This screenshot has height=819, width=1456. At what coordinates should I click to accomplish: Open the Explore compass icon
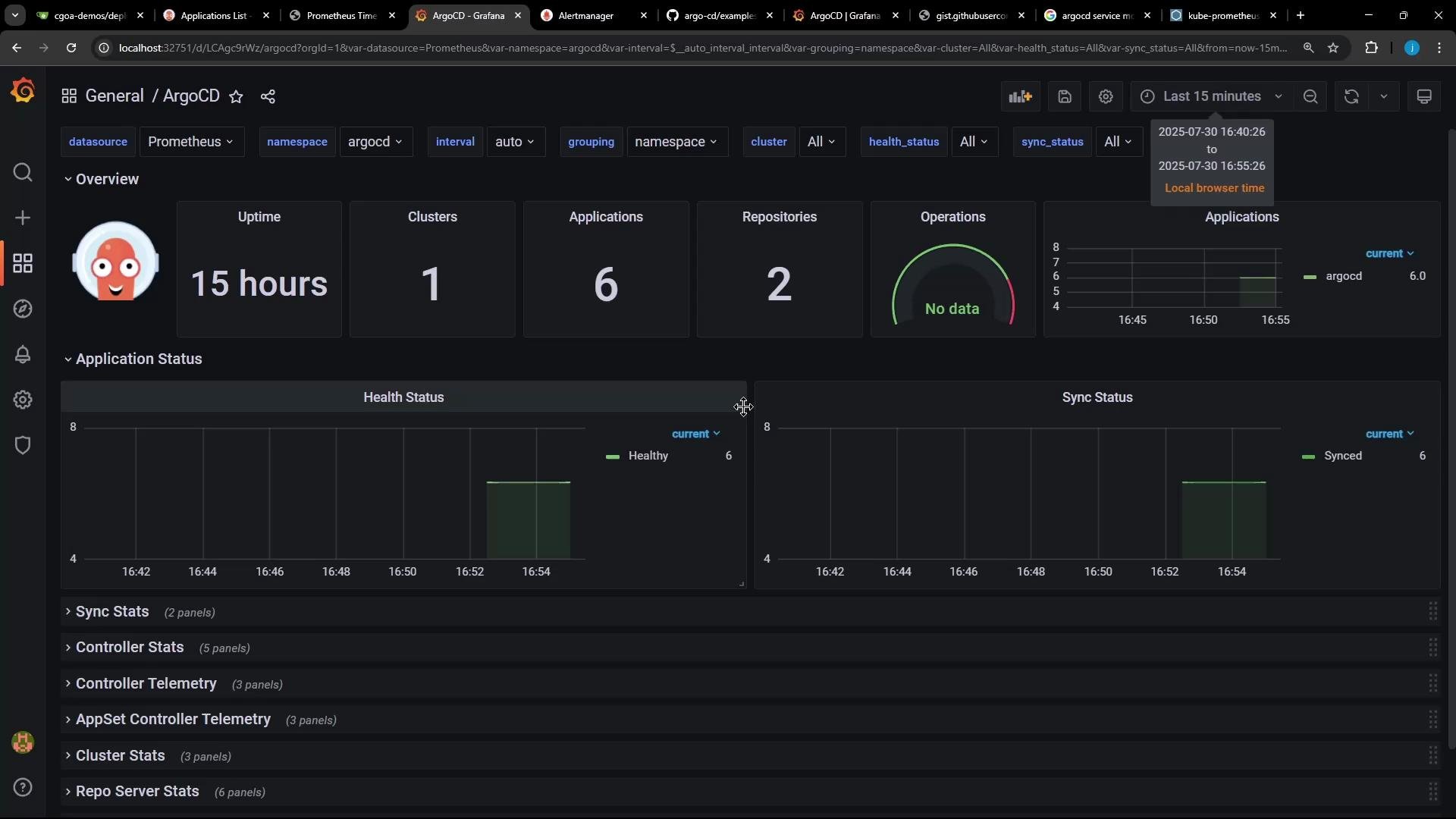point(23,309)
